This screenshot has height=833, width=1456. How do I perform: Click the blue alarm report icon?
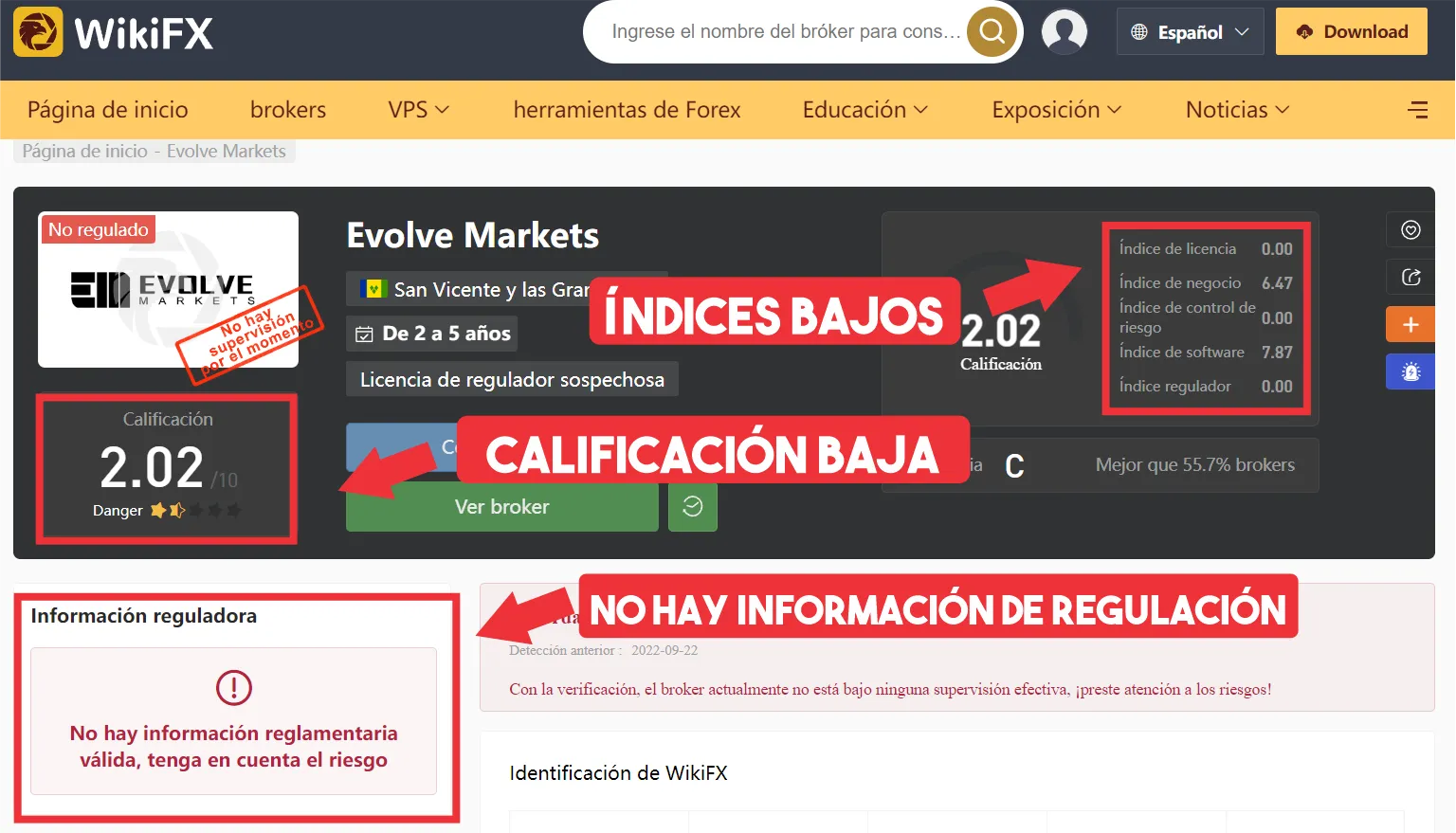[1410, 371]
